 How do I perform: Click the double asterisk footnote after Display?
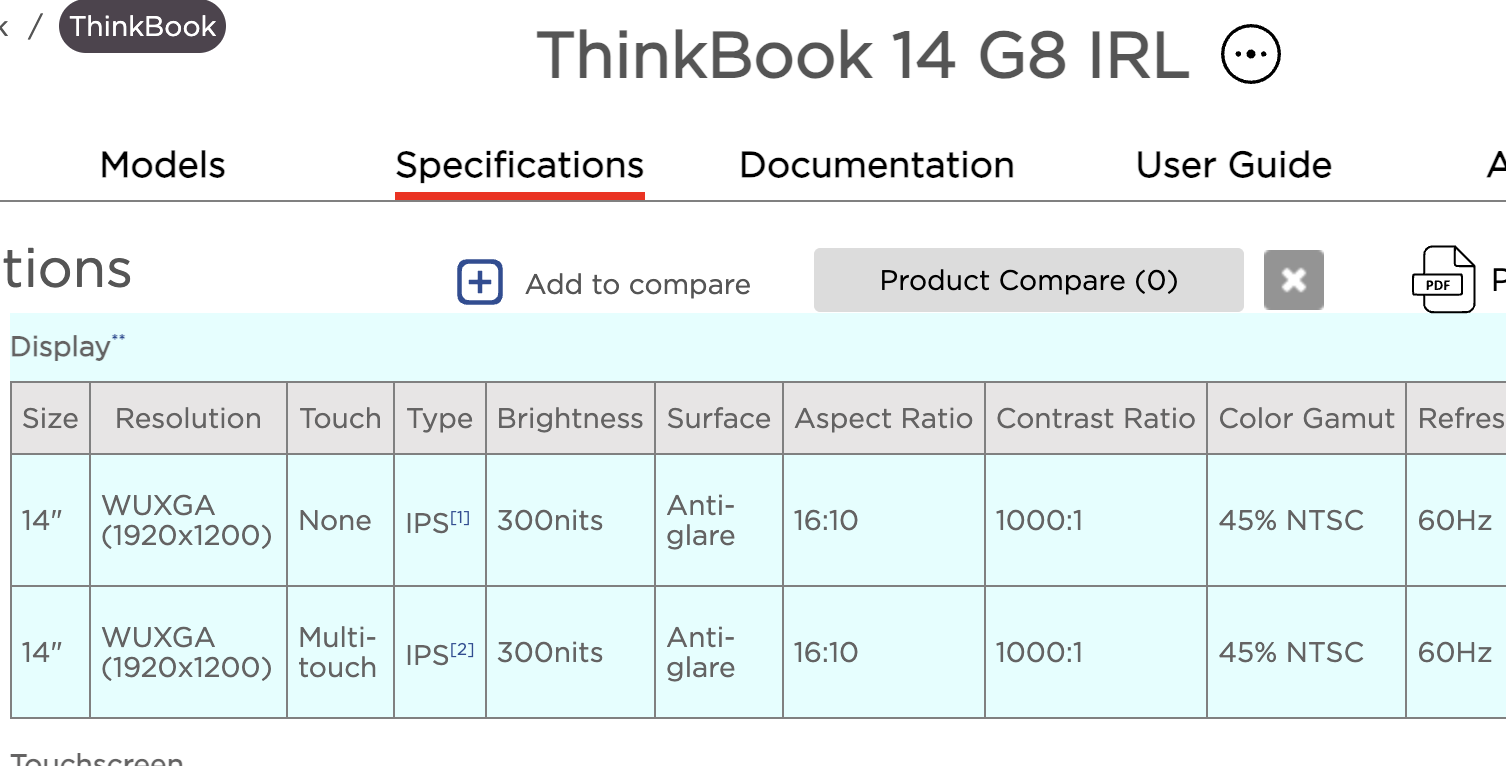click(x=118, y=338)
